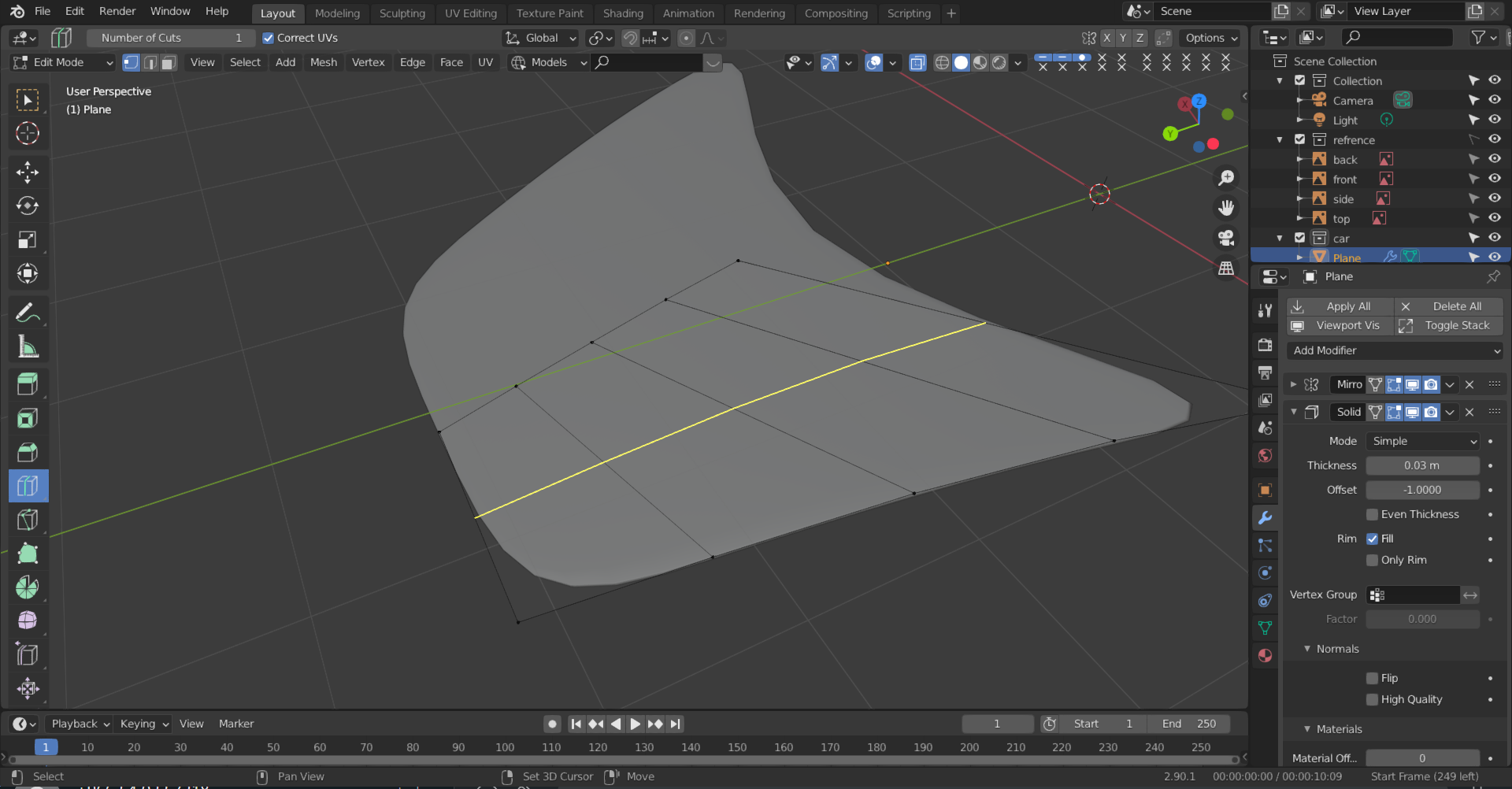Enable Flip normals checkbox
1512x789 pixels.
[1372, 678]
